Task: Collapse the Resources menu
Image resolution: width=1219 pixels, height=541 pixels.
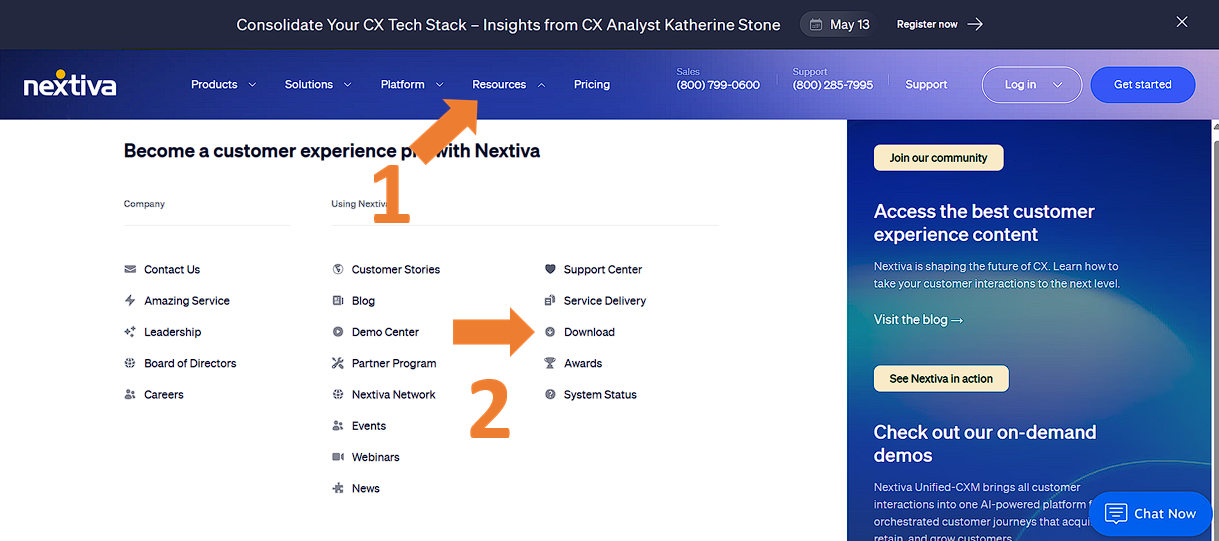Action: click(x=508, y=85)
